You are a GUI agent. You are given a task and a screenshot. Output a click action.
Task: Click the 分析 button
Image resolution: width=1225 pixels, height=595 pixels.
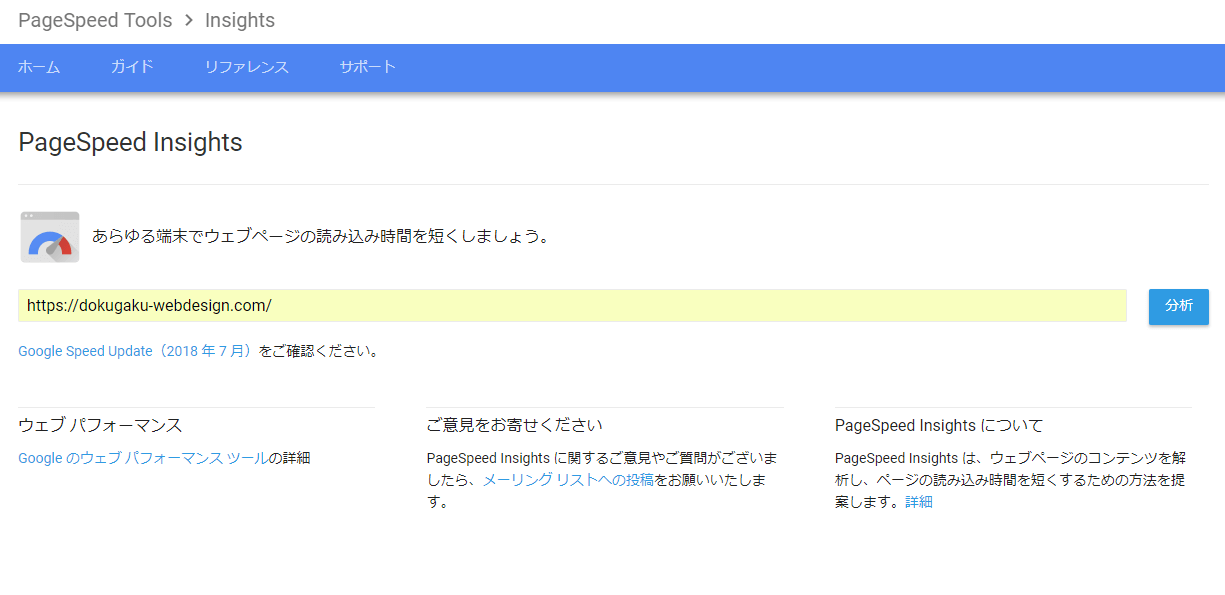(x=1179, y=306)
